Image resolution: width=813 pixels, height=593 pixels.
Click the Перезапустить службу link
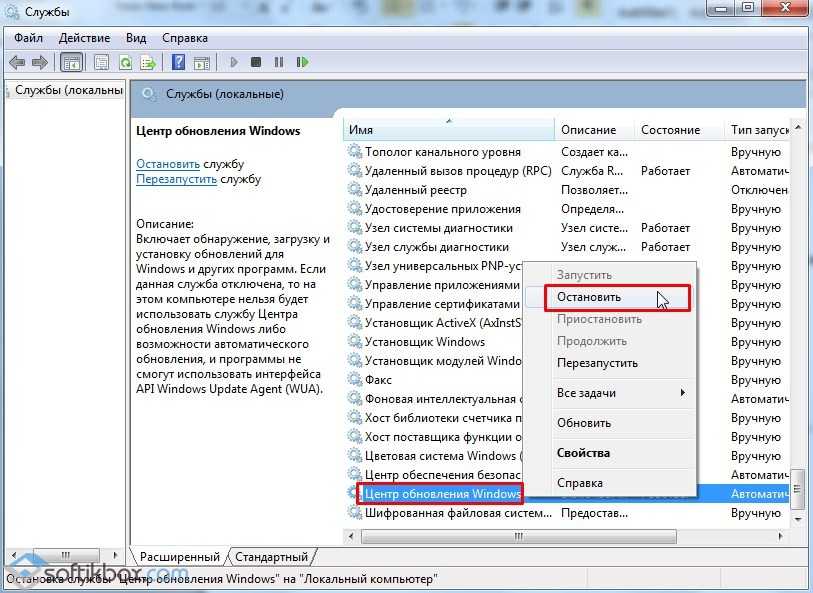tap(176, 179)
